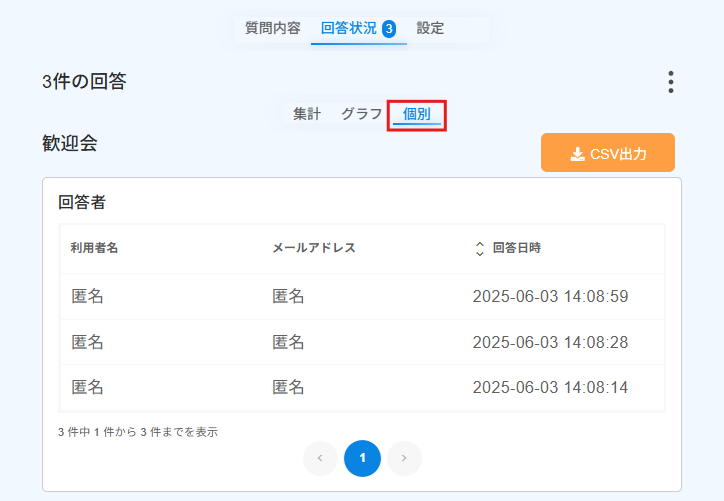
Task: Select the highlighted 個別 tab
Action: (x=416, y=114)
